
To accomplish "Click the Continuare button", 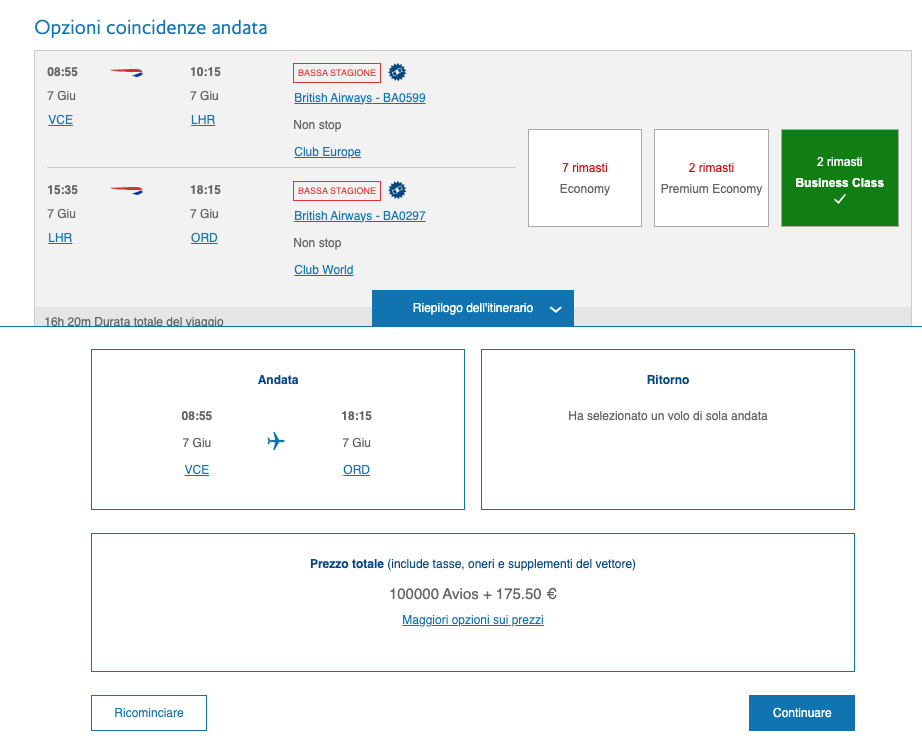I will click(x=801, y=713).
